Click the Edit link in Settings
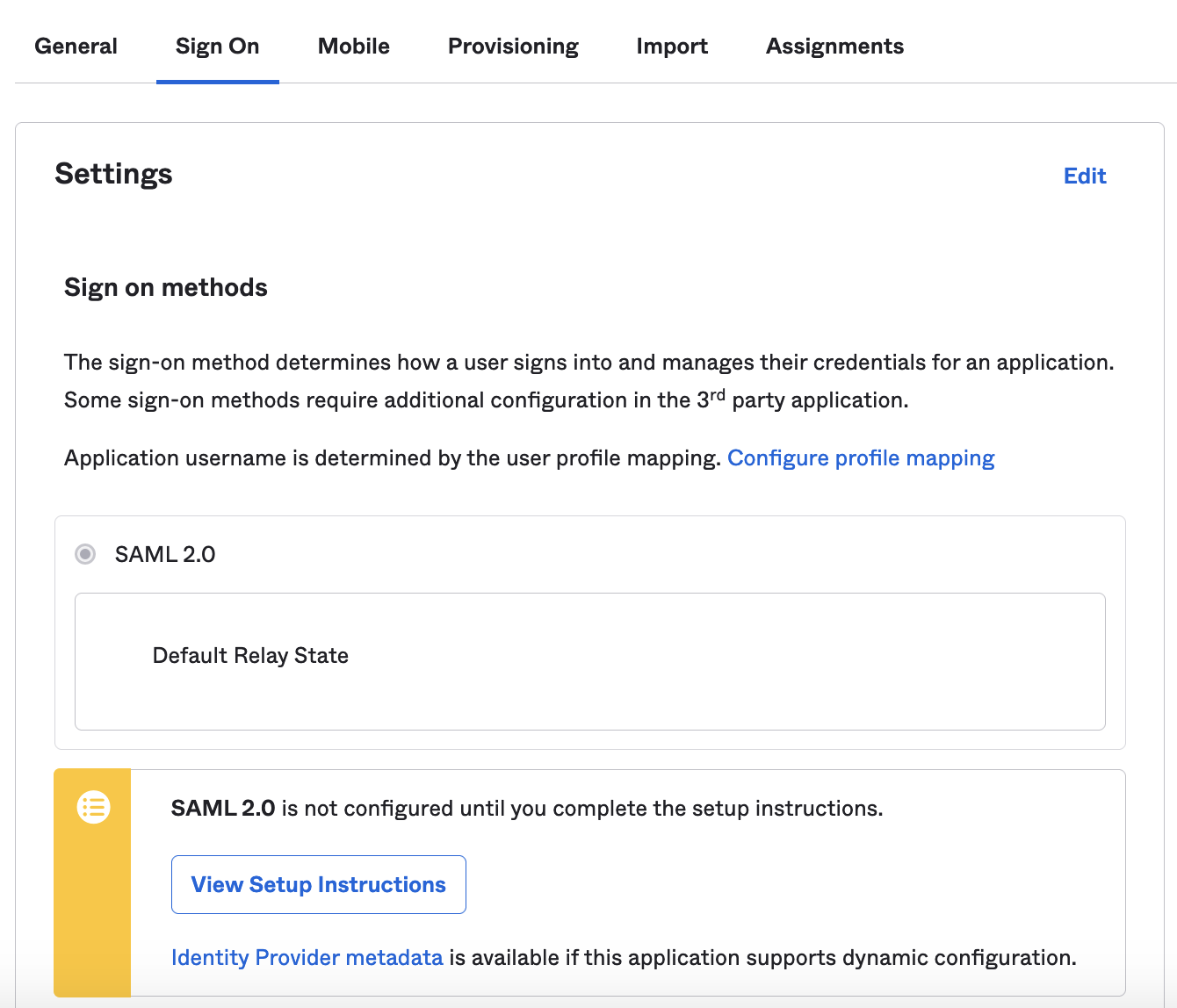Viewport: 1177px width, 1008px height. tap(1084, 176)
